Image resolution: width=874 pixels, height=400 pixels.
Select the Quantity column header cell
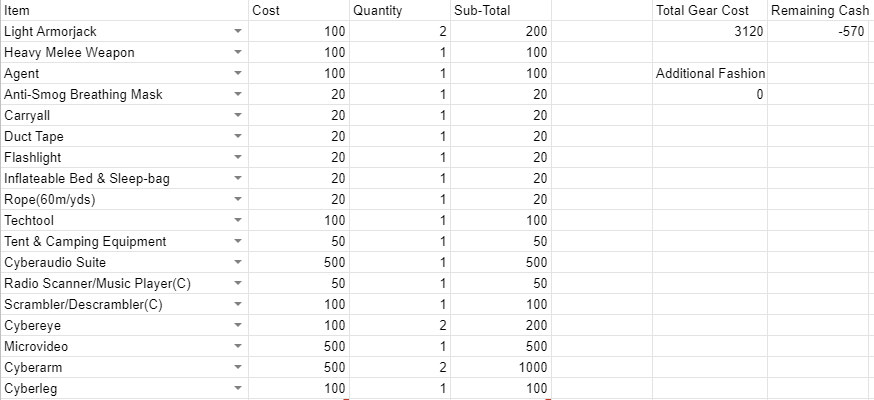point(399,11)
